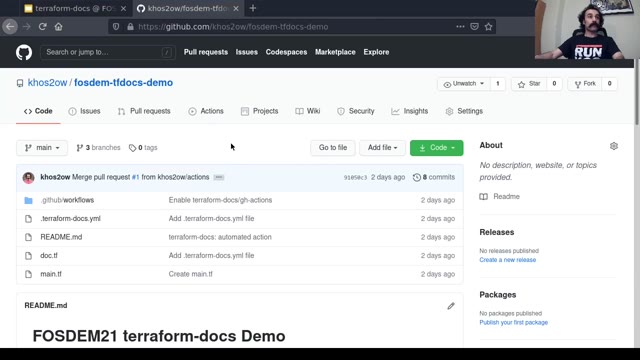Open About settings gear icon
Screen dimensions: 640x360
614,146
